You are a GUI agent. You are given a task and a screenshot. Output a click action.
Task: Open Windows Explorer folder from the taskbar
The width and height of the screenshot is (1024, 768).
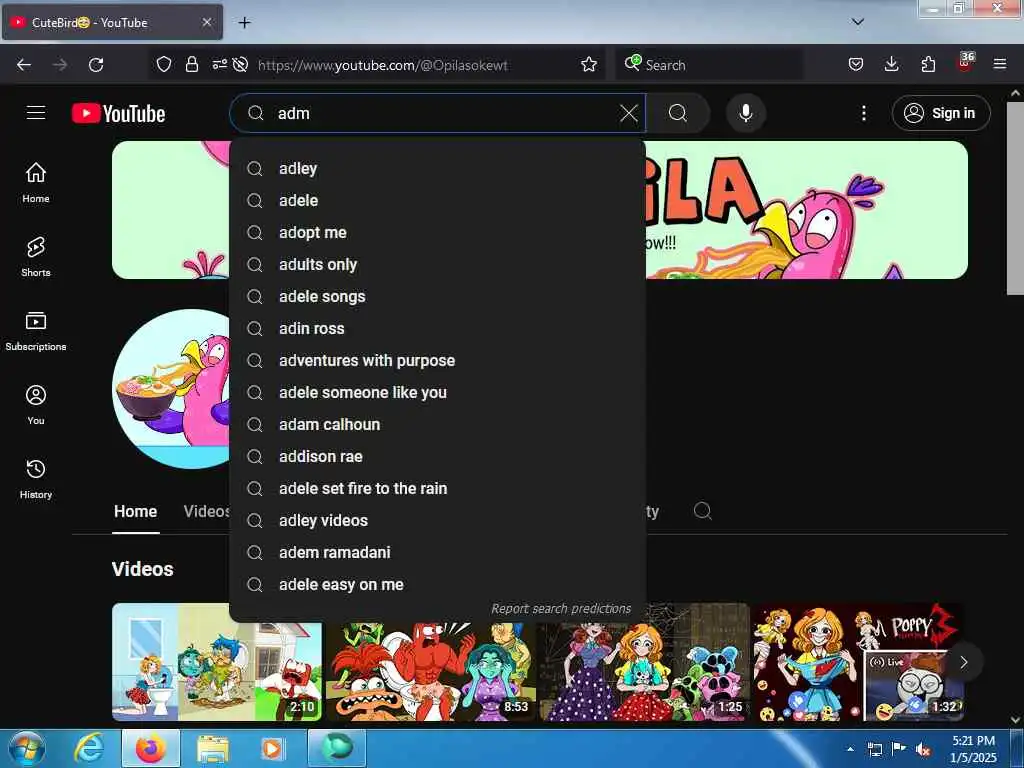[x=213, y=748]
